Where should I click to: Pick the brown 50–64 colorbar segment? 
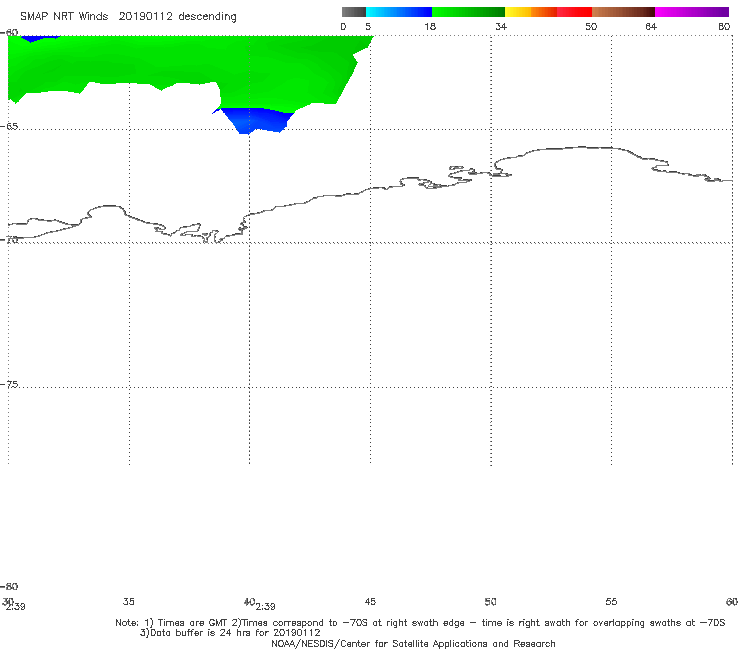623,12
